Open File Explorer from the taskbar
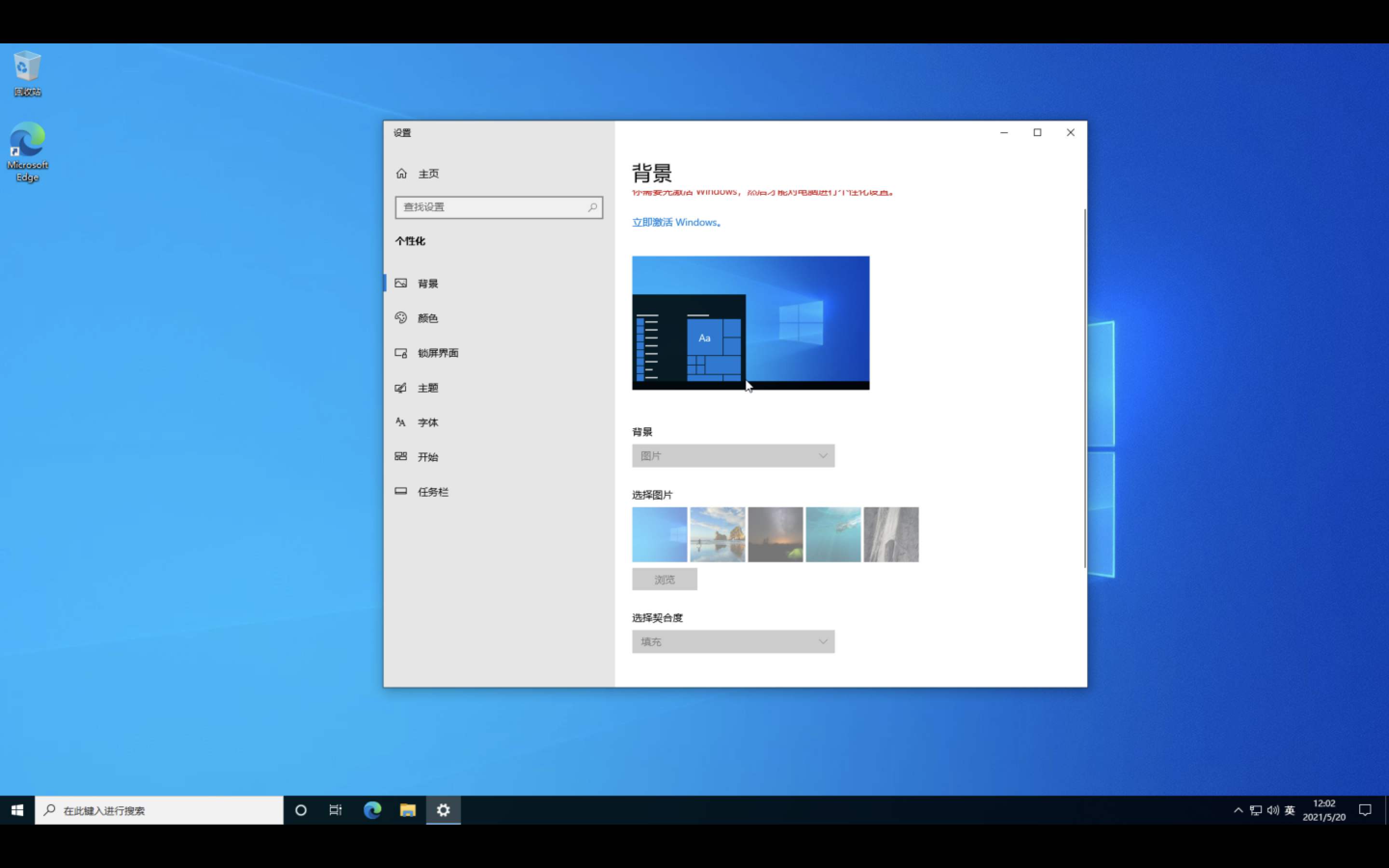Image resolution: width=1389 pixels, height=868 pixels. [408, 810]
